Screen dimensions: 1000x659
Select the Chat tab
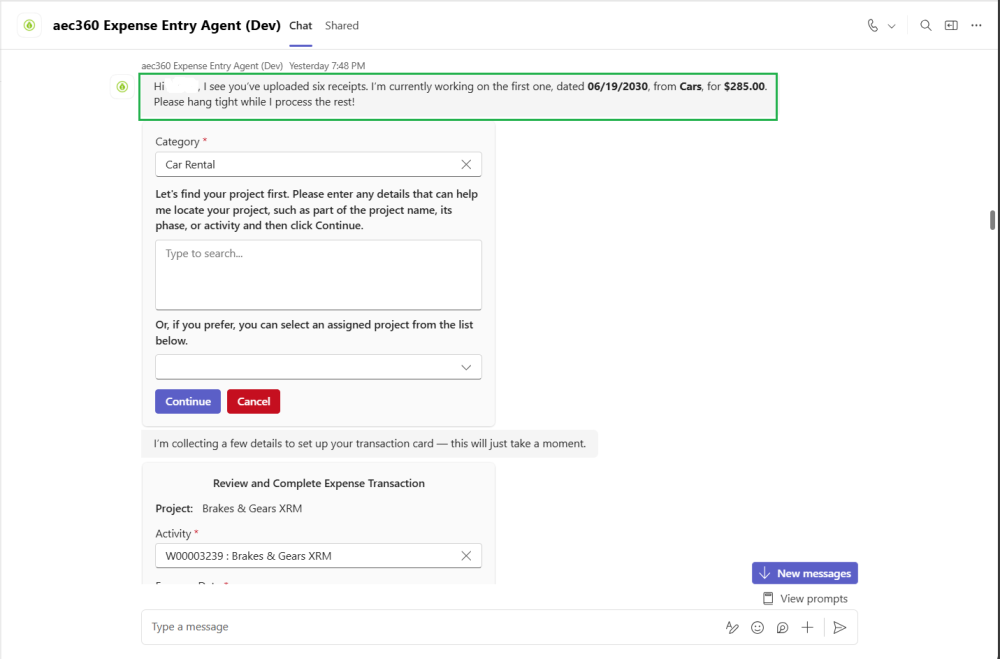tap(300, 26)
